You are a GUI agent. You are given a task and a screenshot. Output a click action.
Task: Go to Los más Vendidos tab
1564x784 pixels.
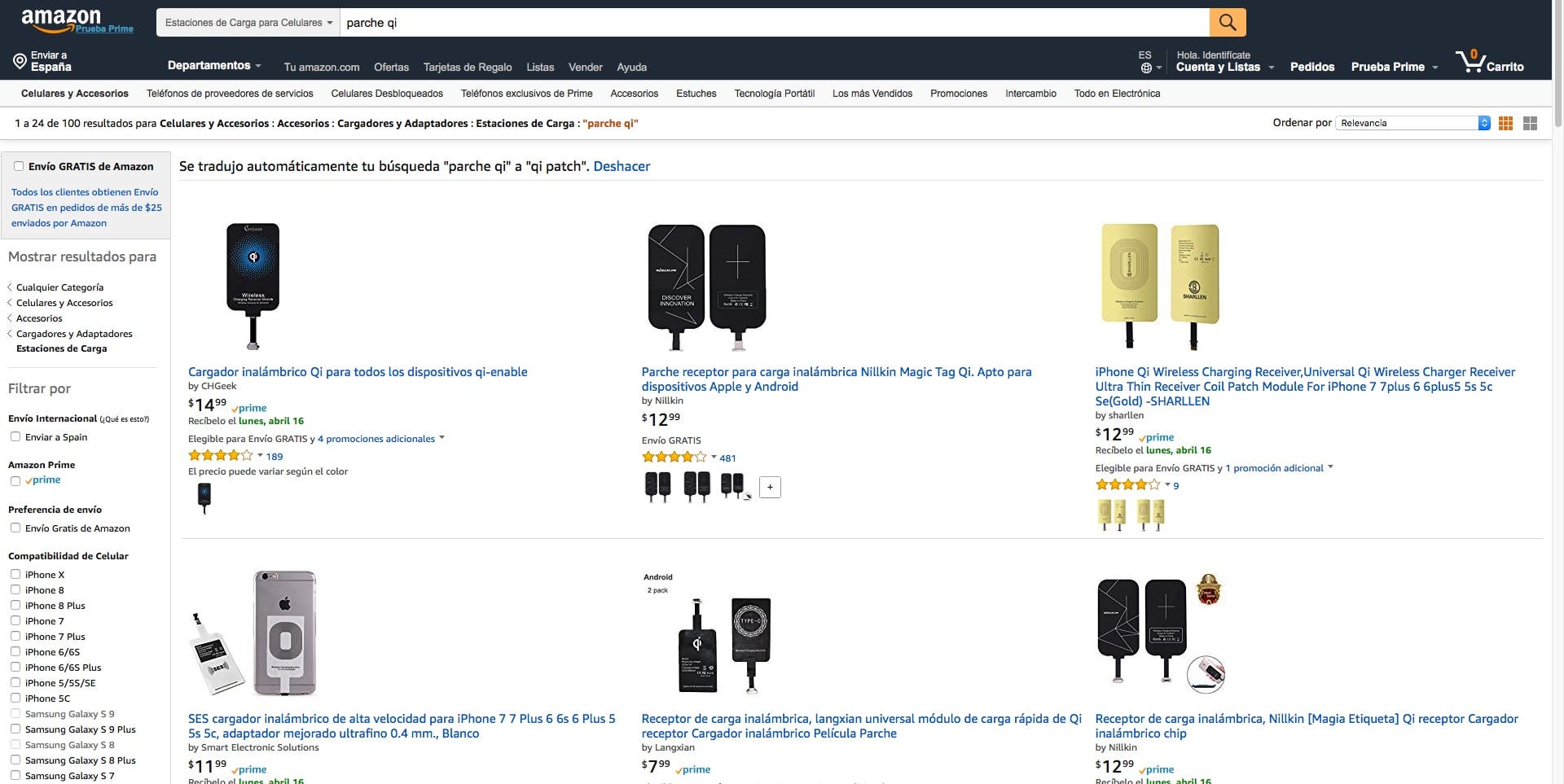pyautogui.click(x=872, y=94)
